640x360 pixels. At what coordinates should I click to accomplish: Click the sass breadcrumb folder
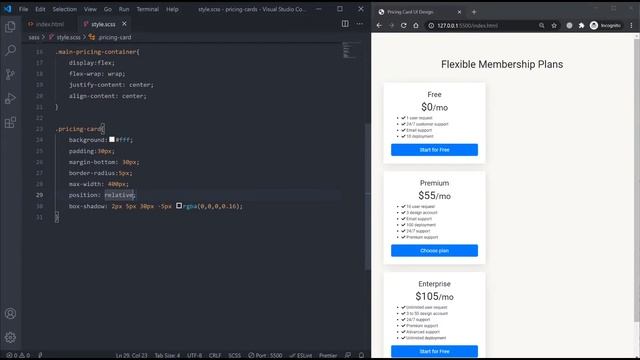(x=34, y=37)
